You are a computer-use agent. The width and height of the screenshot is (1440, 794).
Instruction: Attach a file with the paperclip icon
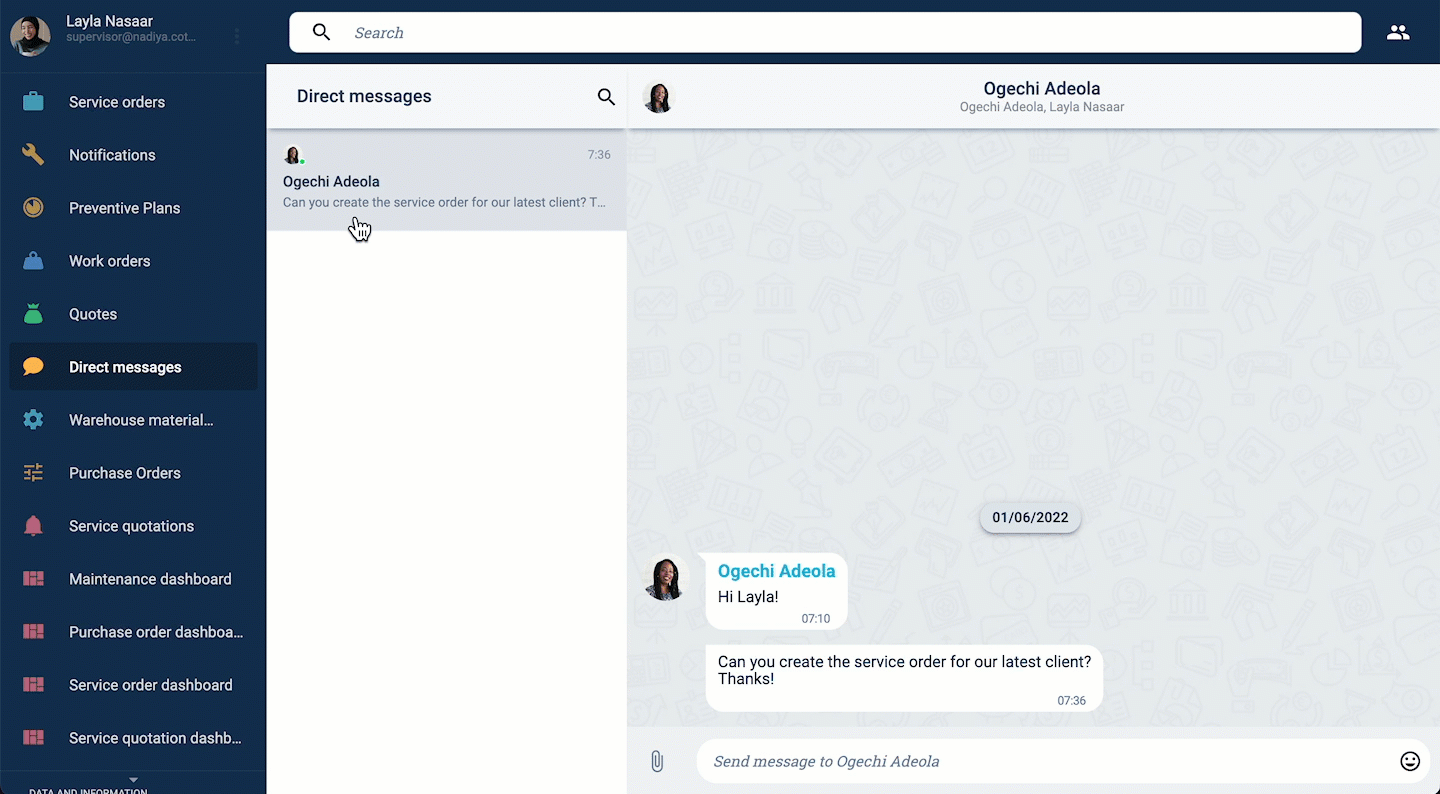click(657, 761)
